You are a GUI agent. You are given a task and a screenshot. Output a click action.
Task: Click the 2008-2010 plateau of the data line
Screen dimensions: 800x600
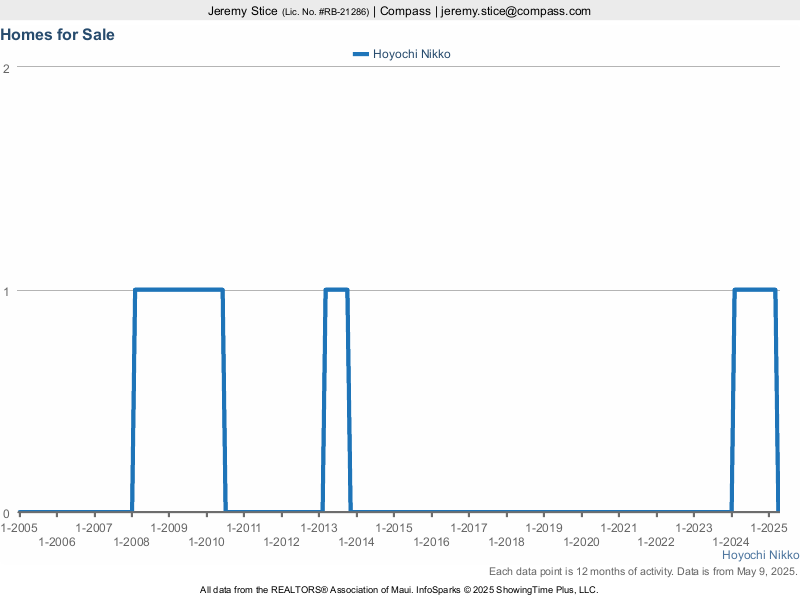pyautogui.click(x=179, y=290)
